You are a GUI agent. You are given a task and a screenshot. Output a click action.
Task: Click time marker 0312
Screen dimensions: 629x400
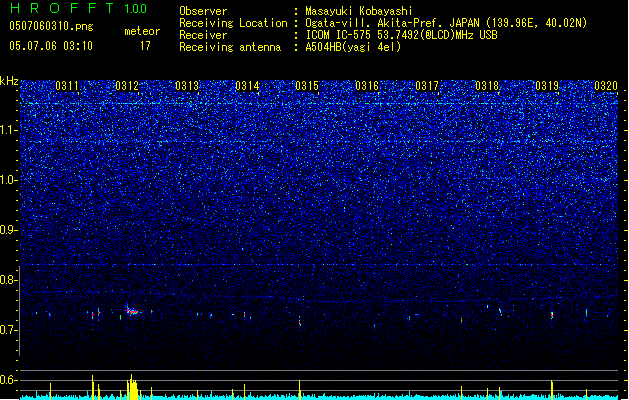[x=127, y=86]
